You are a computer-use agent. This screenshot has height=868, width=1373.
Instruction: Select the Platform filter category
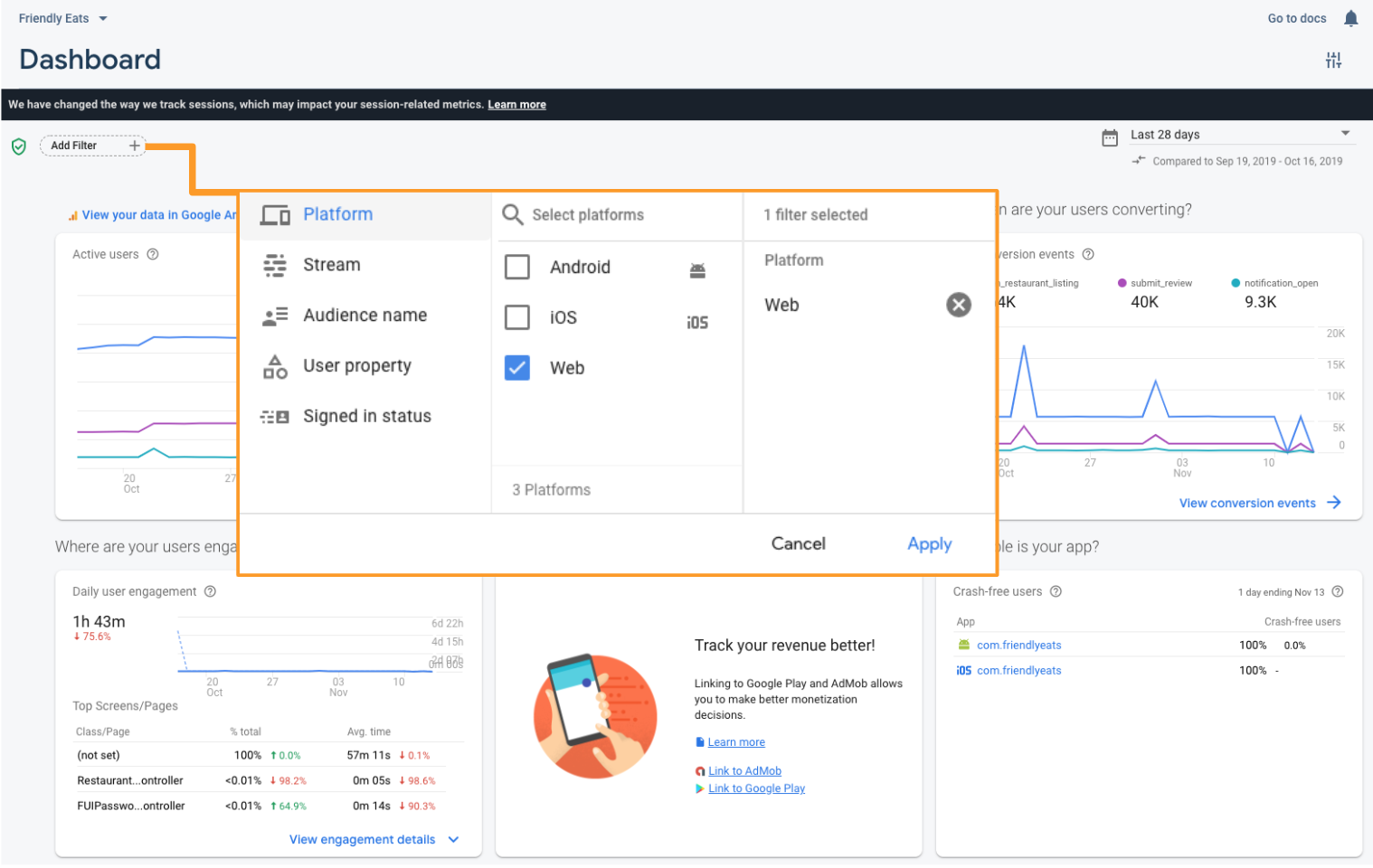365,214
